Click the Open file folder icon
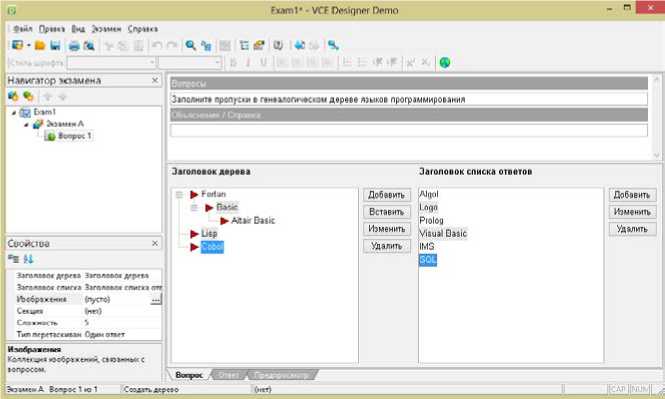Screen dimensions: 665x399 click(40, 45)
